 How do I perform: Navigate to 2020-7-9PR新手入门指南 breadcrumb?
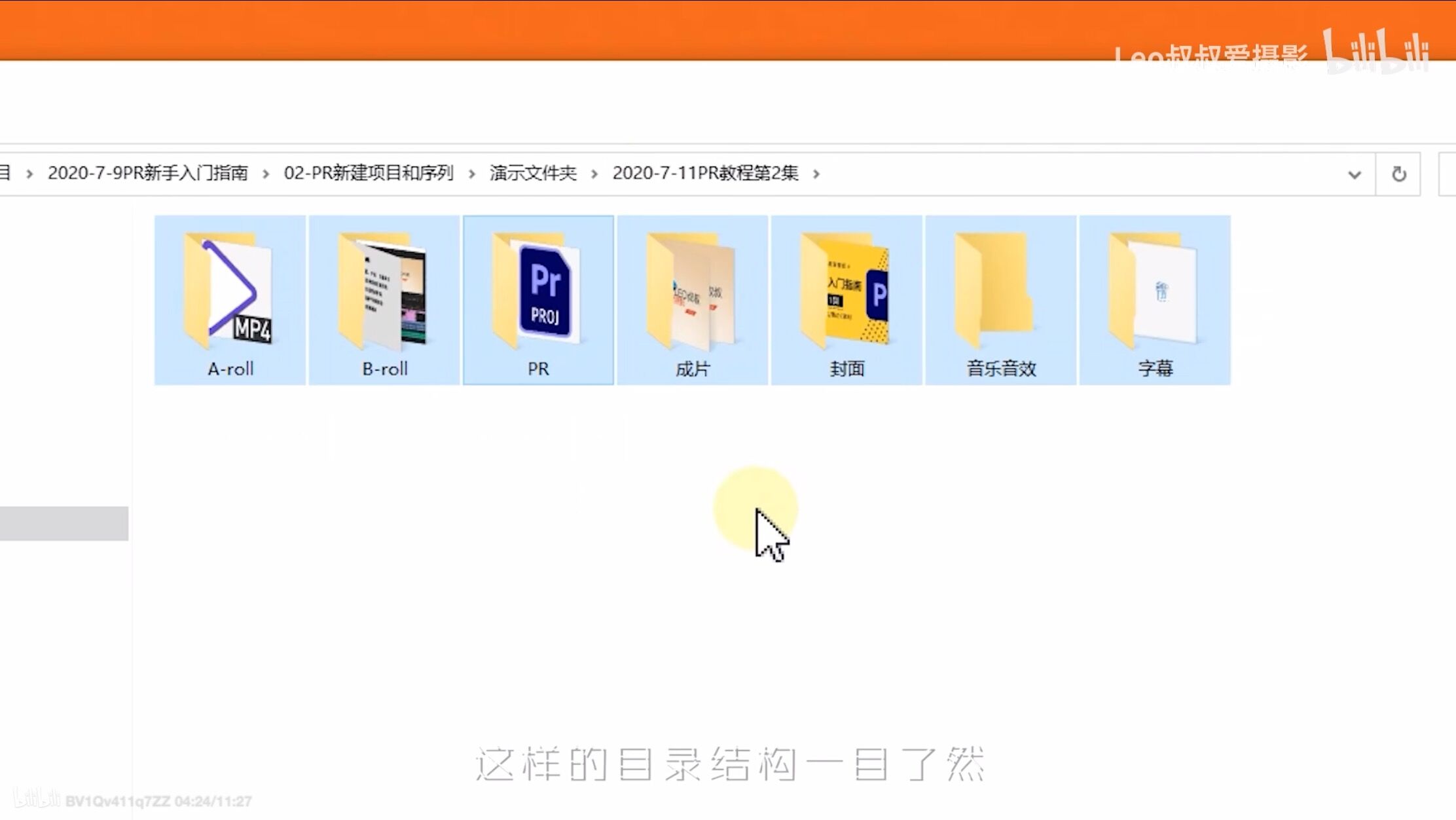point(148,173)
